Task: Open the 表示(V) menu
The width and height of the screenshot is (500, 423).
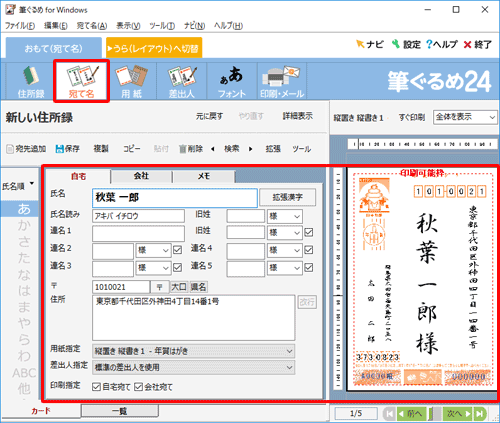Action: point(128,26)
